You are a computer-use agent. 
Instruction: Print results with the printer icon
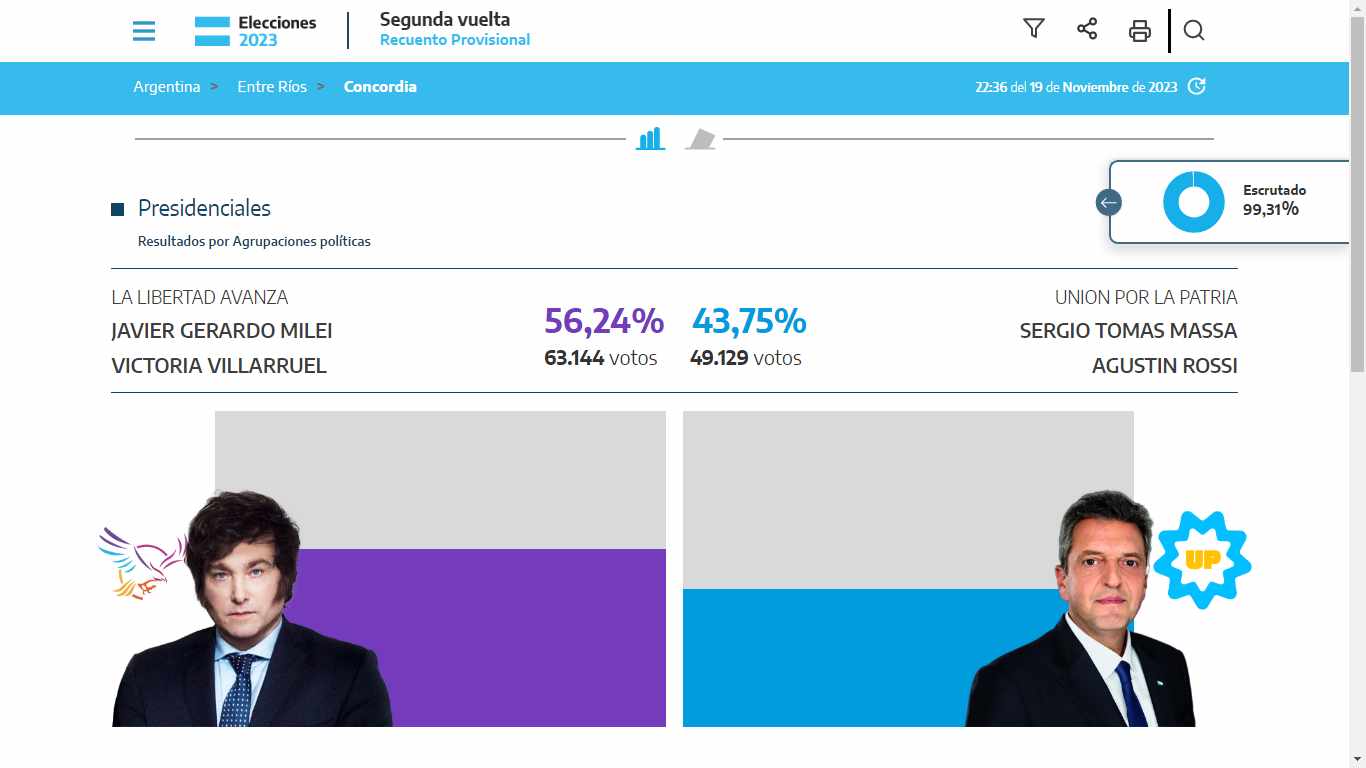1140,31
